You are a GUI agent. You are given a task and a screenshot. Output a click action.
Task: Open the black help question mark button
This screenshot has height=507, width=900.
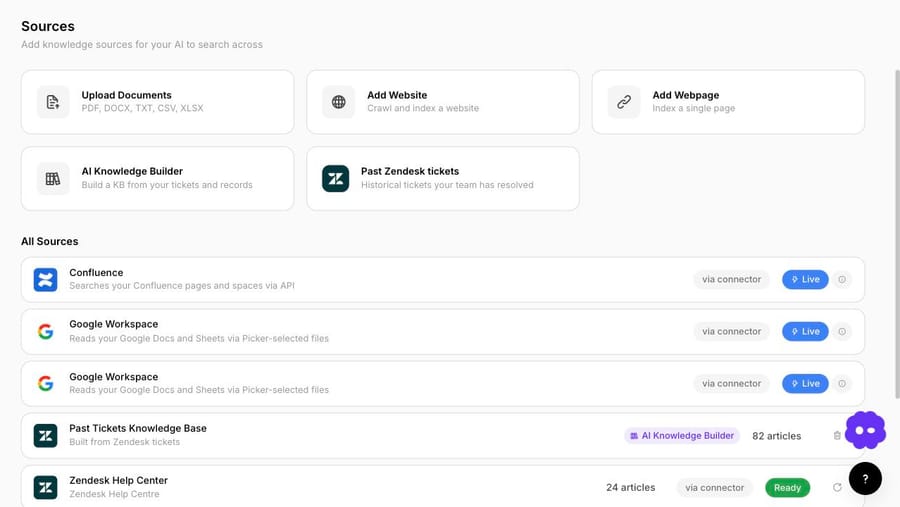click(x=866, y=478)
